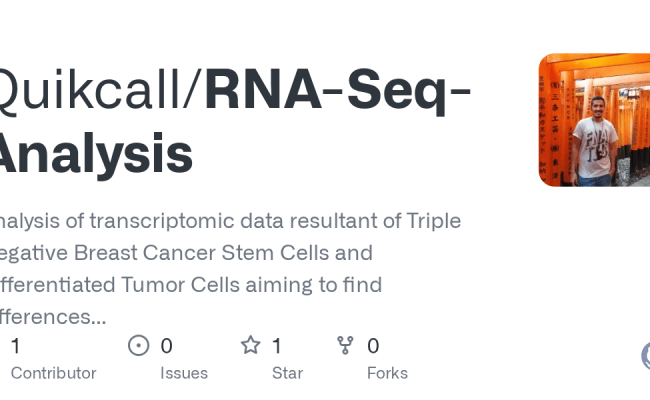Click the forks count number 0
Screen dimensions: 650x400
point(373,346)
